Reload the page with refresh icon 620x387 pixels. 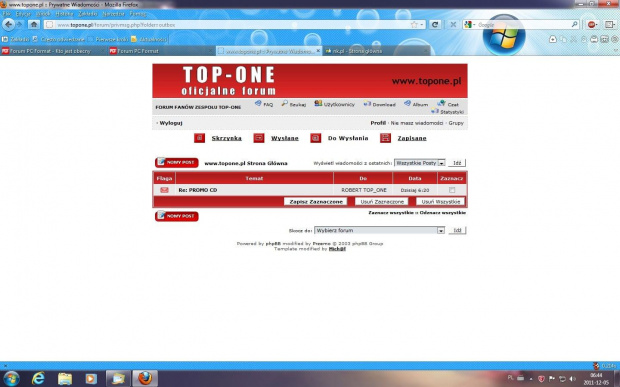tap(435, 25)
